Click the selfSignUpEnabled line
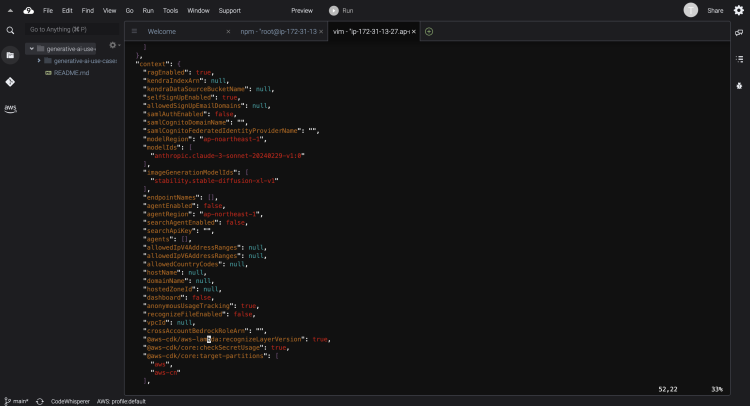 pos(192,98)
